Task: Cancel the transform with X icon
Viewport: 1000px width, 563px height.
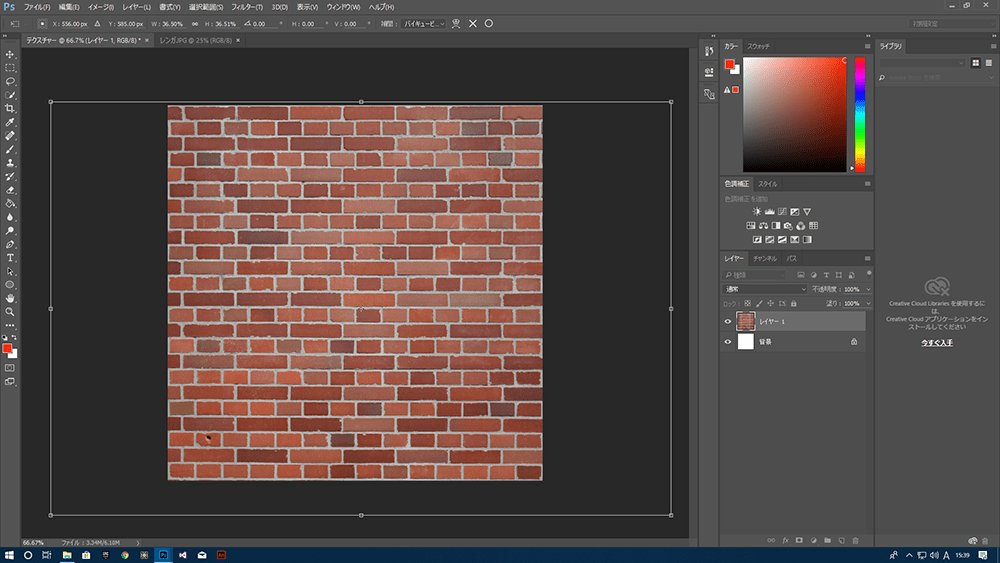Action: [x=472, y=23]
